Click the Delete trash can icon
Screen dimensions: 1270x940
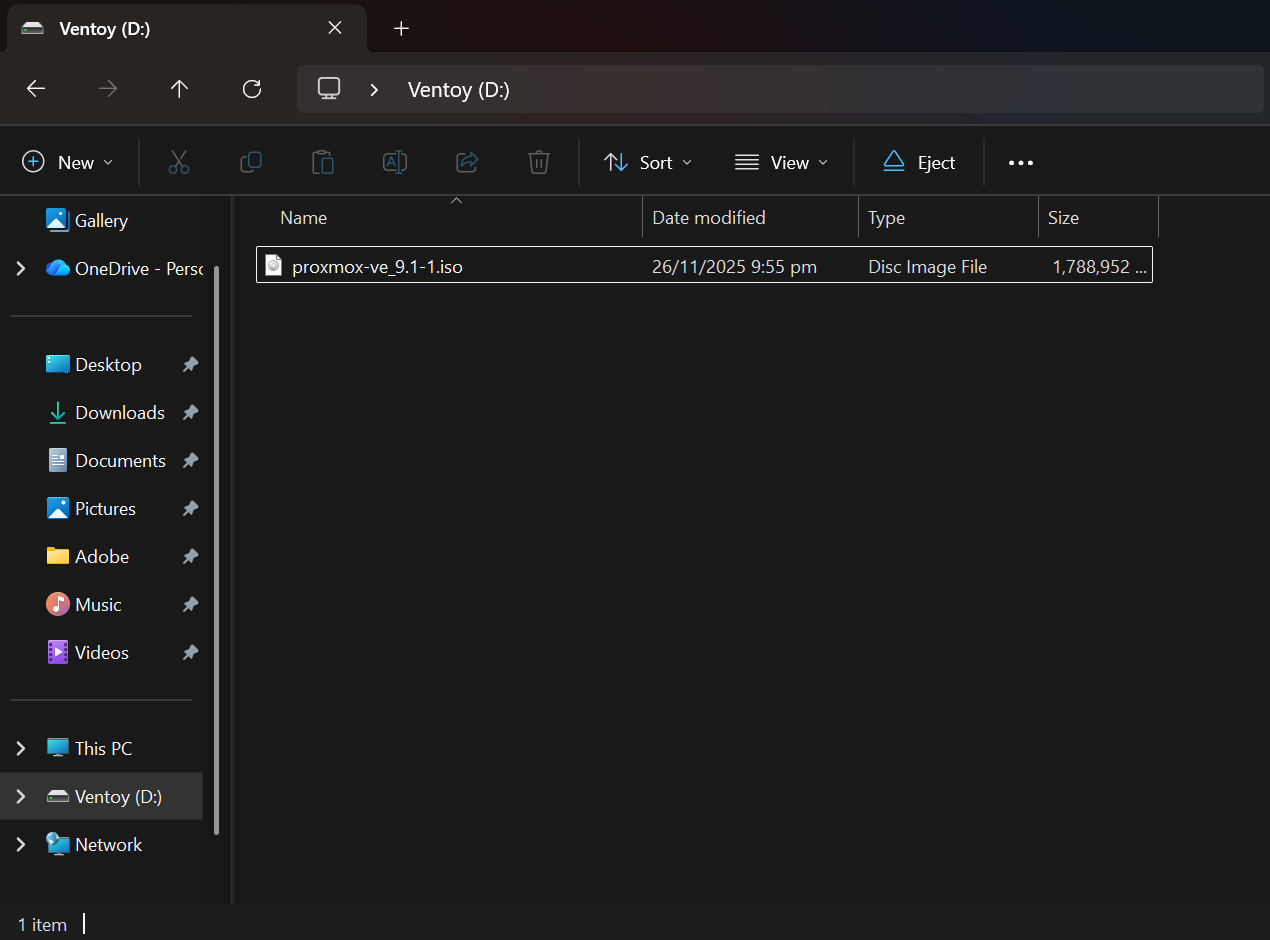tap(539, 162)
